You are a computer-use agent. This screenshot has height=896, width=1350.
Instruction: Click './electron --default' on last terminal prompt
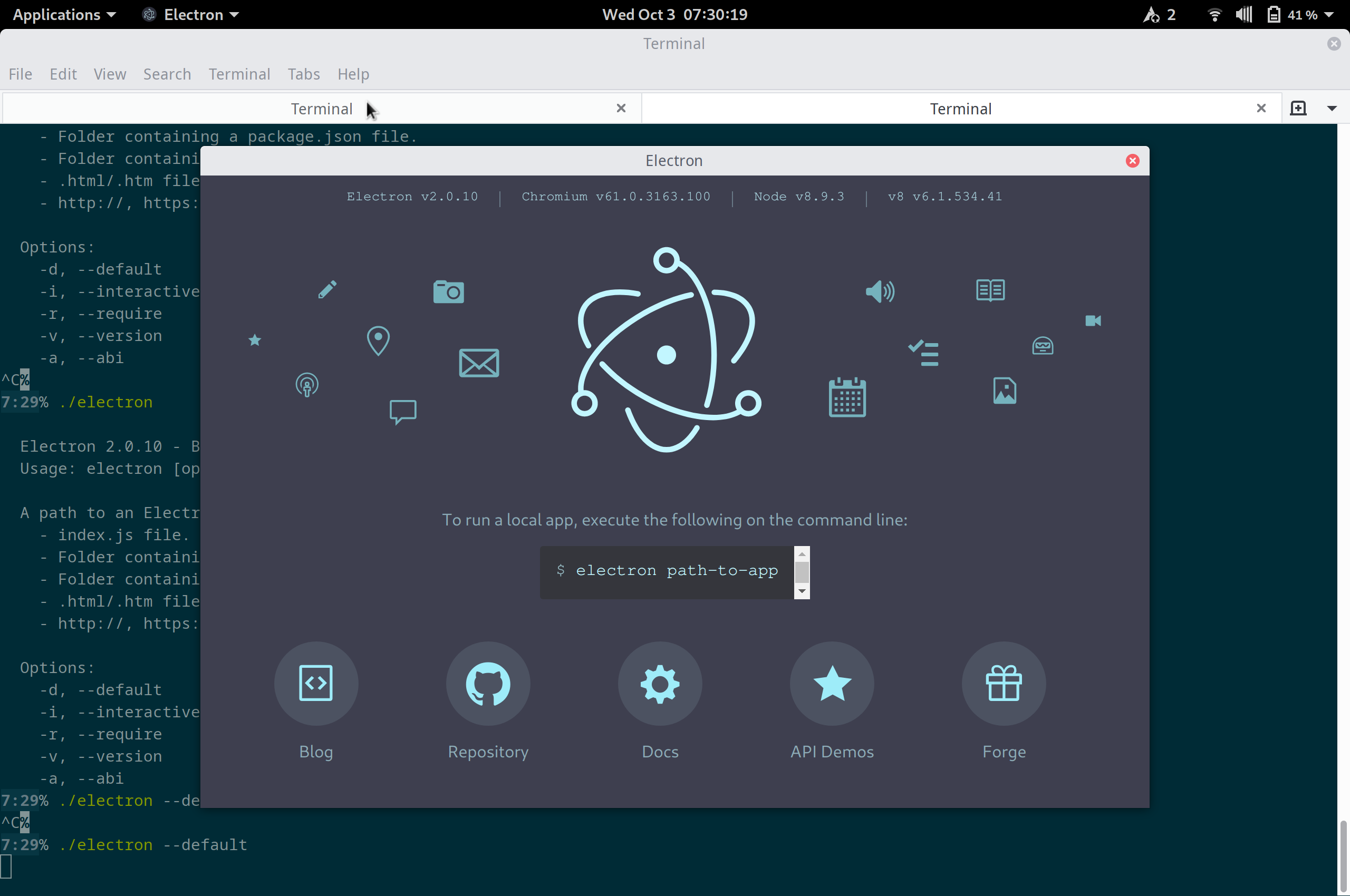pos(153,844)
